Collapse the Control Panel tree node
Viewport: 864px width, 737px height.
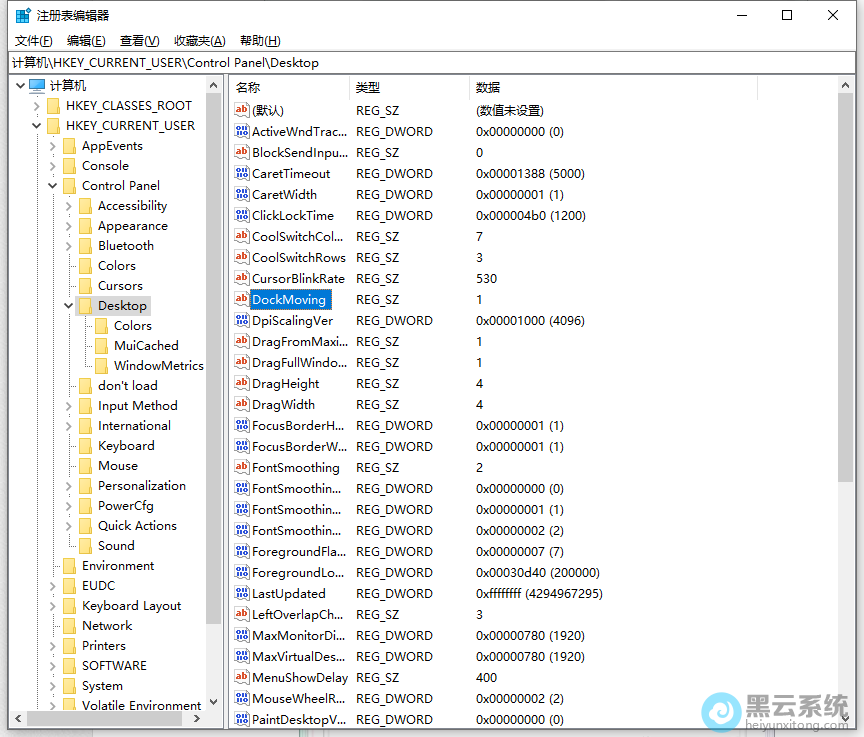[53, 186]
